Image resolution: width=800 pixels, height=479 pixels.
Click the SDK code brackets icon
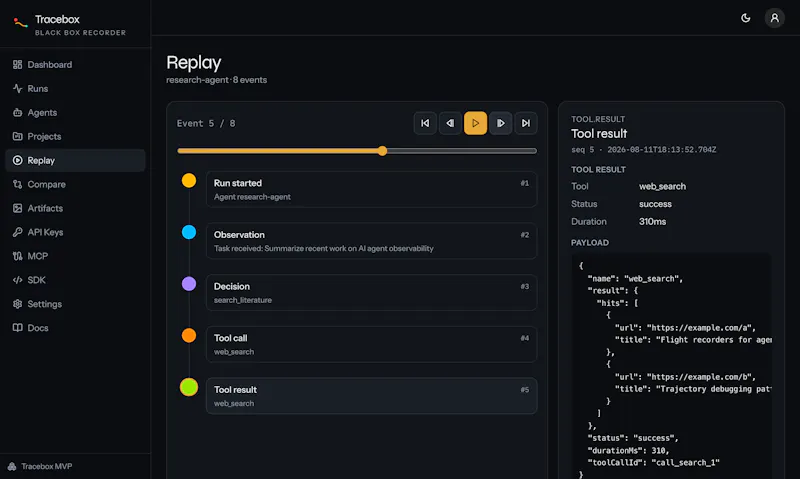[17, 280]
